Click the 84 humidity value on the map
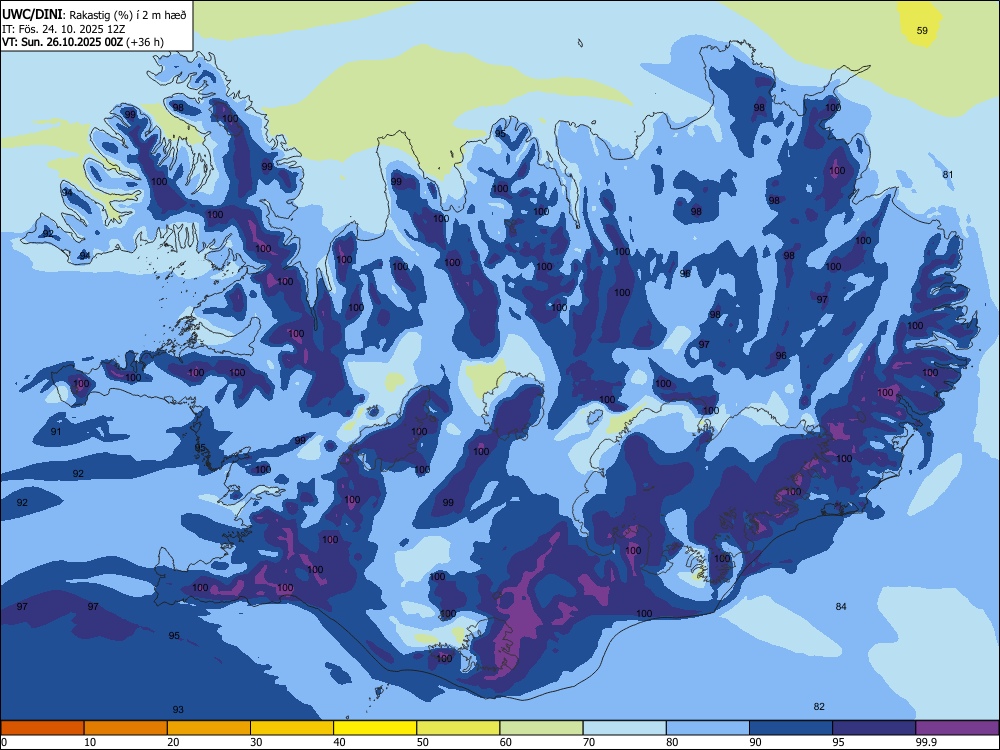Viewport: 1000px width, 750px height. (841, 607)
